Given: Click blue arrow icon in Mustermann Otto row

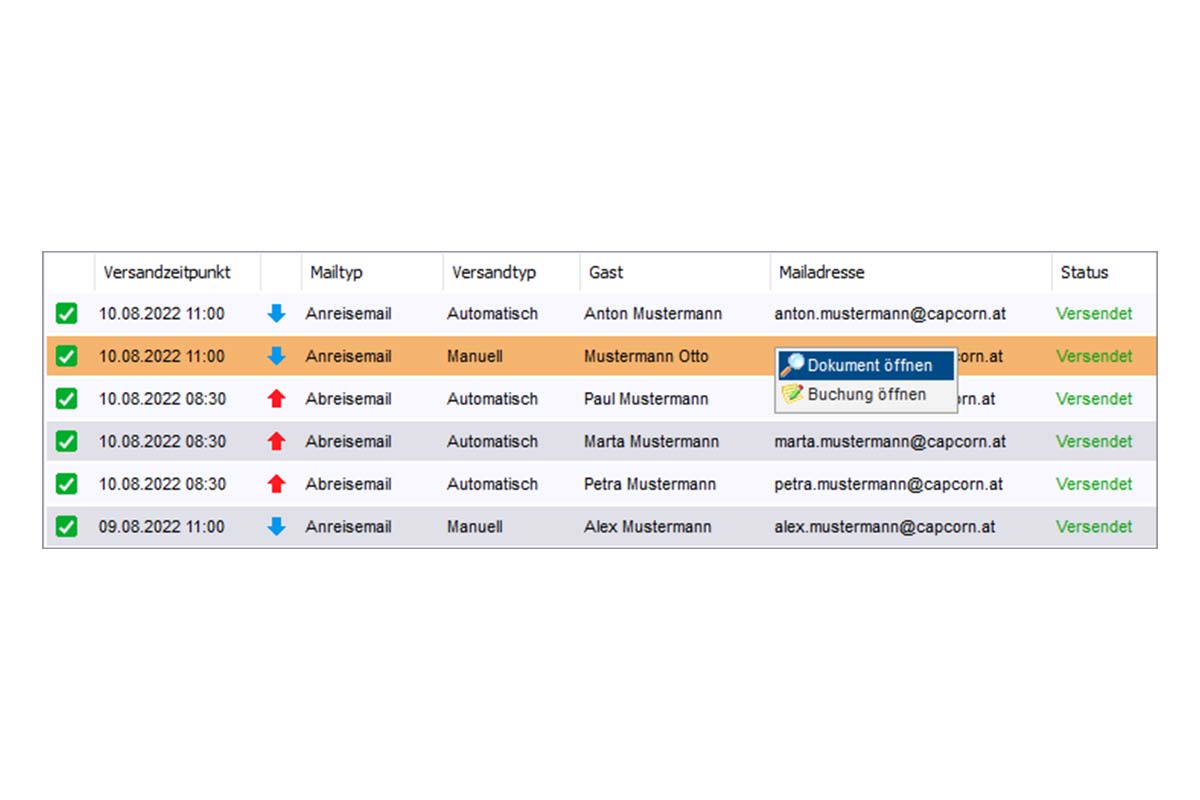Looking at the screenshot, I should pyautogui.click(x=277, y=356).
